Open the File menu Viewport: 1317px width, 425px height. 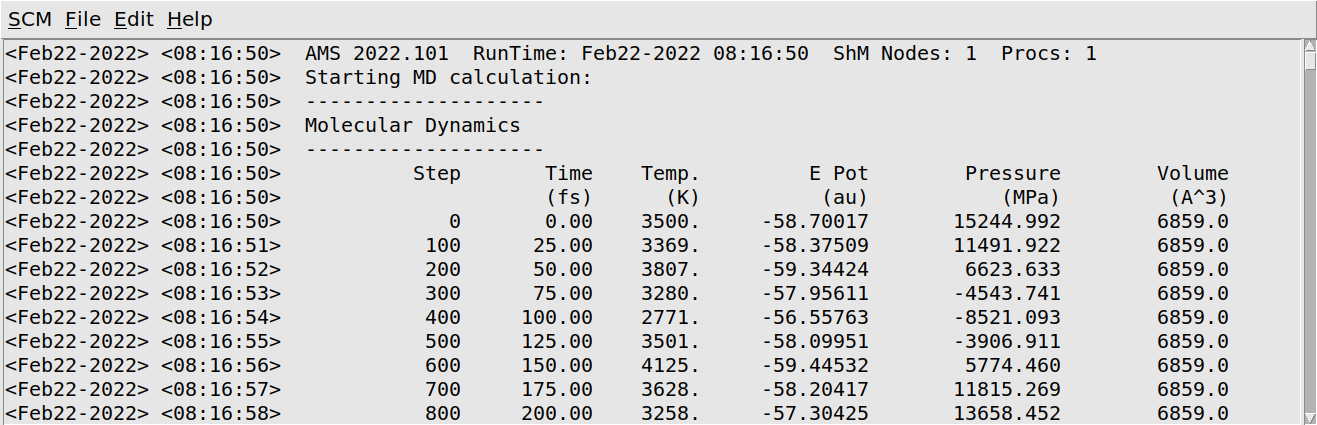[x=82, y=19]
